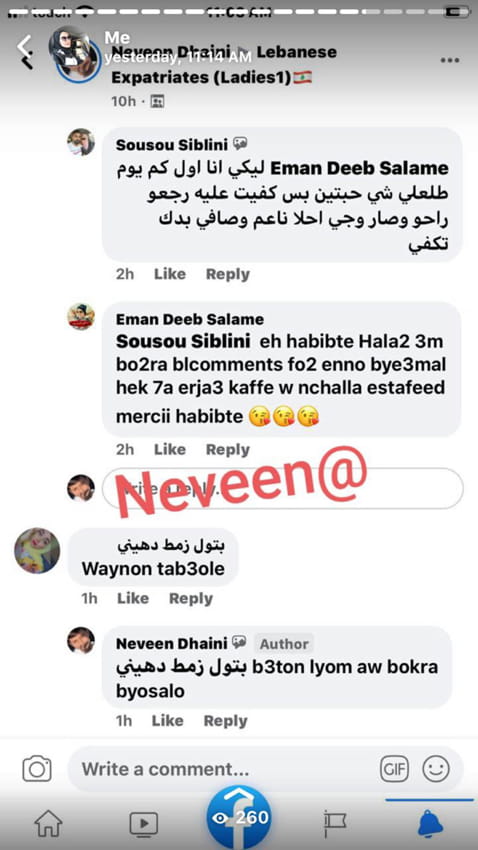Open the GIF picker in comment bar
478x850 pixels.
(394, 769)
